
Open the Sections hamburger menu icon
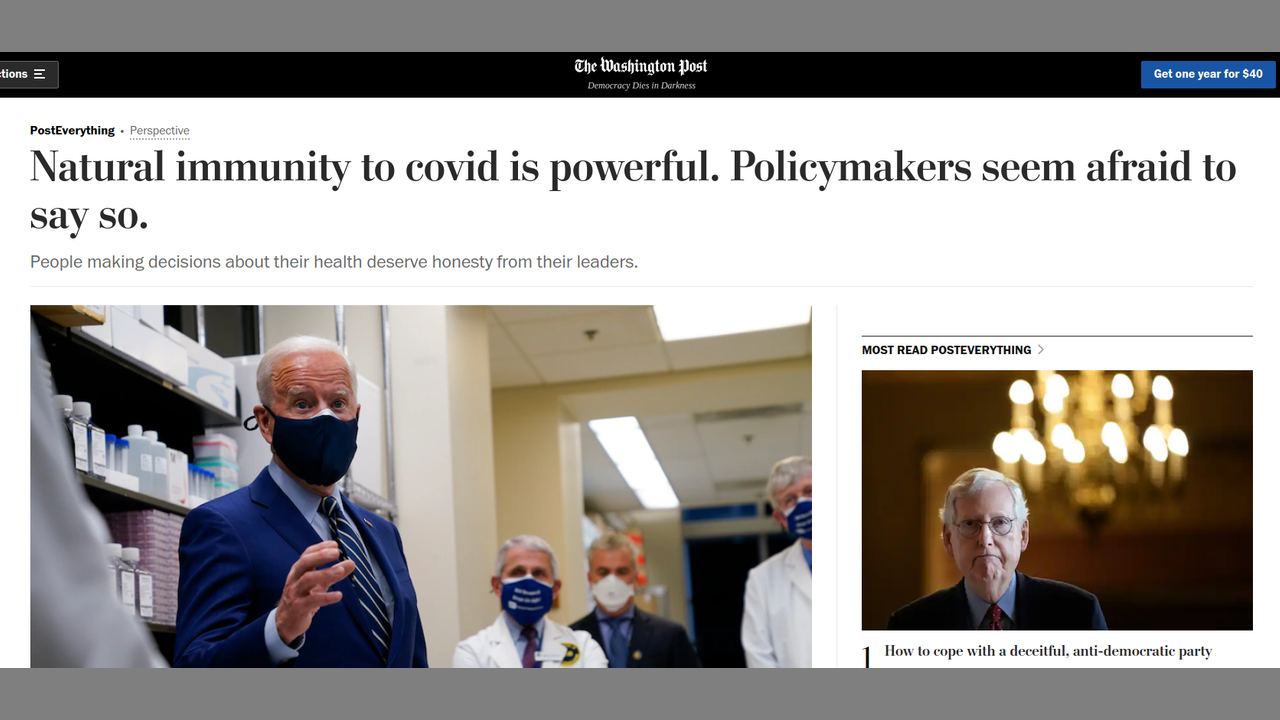click(40, 74)
